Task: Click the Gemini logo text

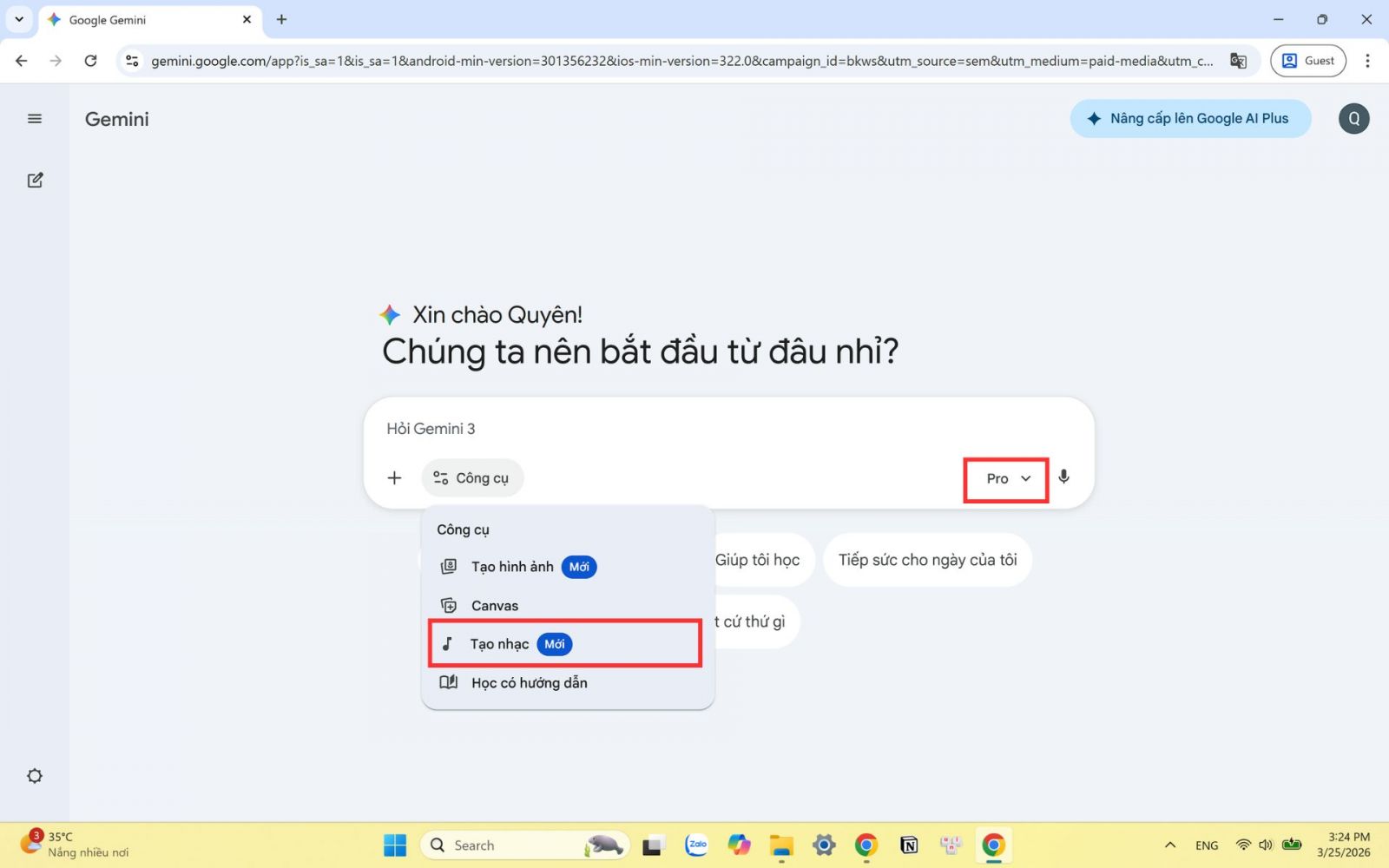Action: coord(117,119)
